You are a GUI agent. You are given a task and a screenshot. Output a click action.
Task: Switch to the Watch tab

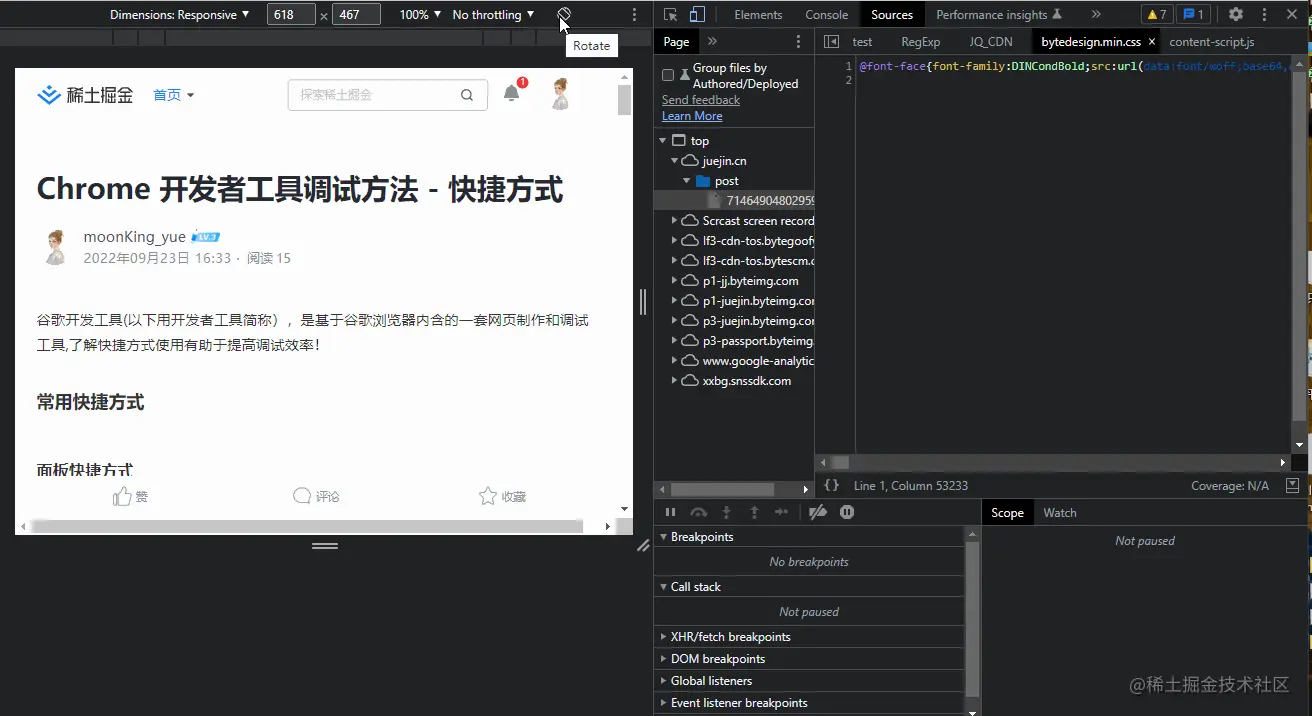pos(1060,513)
